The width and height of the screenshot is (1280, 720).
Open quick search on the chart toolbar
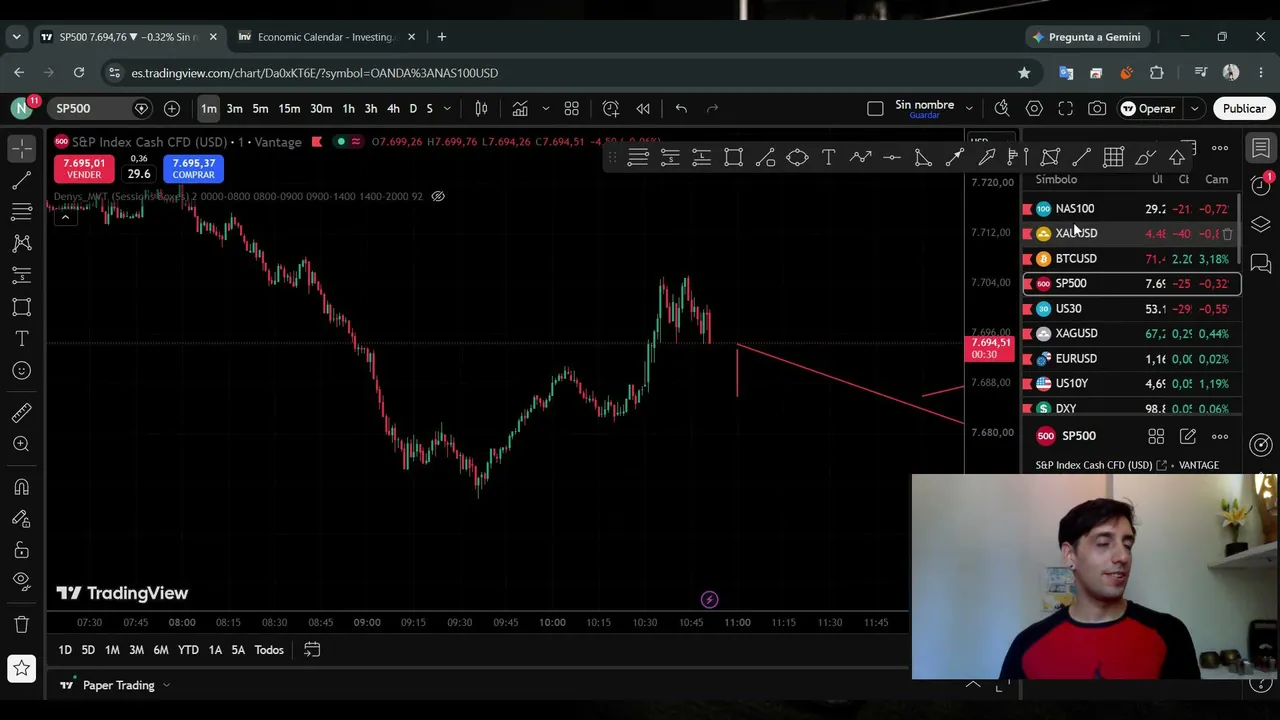click(1002, 108)
